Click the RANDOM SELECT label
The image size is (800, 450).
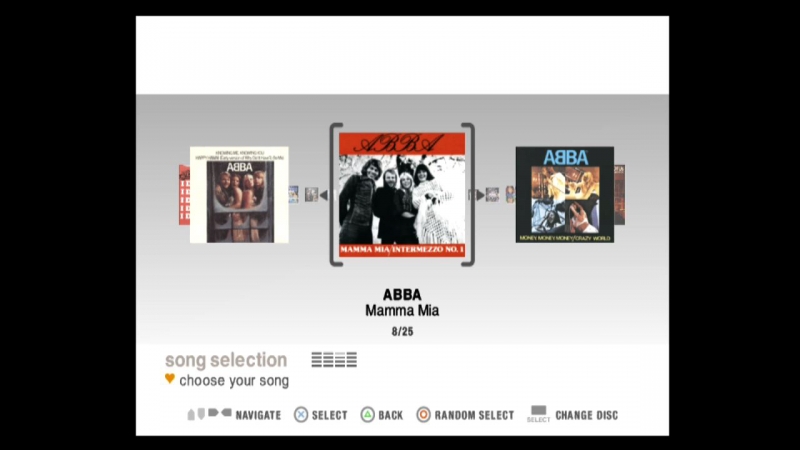point(474,415)
